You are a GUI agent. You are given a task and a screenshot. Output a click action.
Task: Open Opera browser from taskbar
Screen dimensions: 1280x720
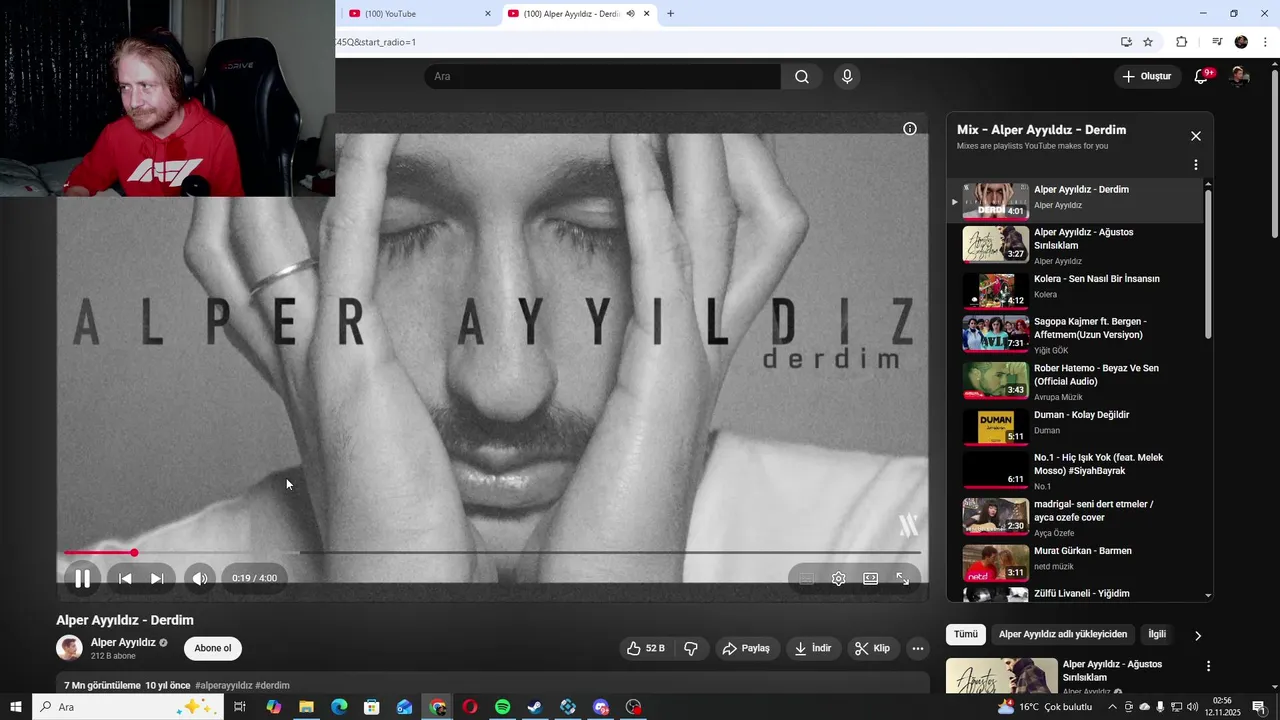click(x=470, y=707)
